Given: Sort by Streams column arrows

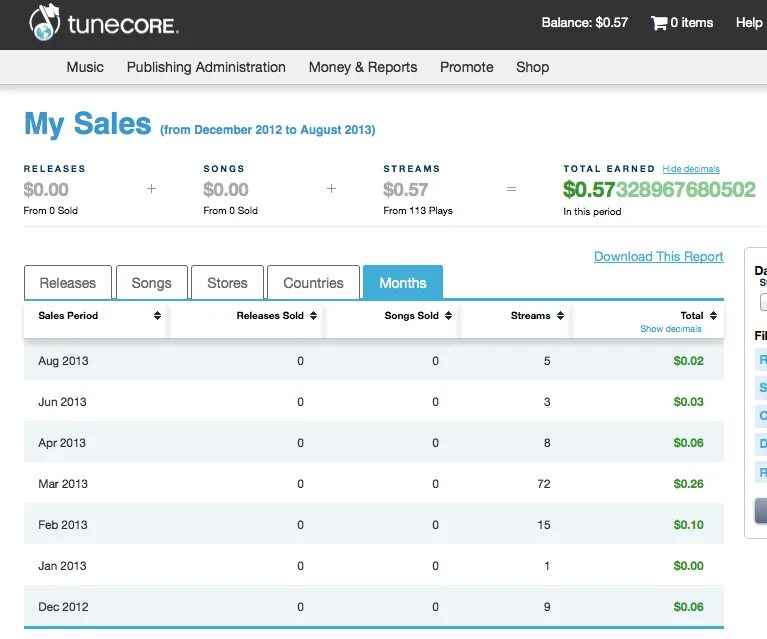Looking at the screenshot, I should 560,316.
